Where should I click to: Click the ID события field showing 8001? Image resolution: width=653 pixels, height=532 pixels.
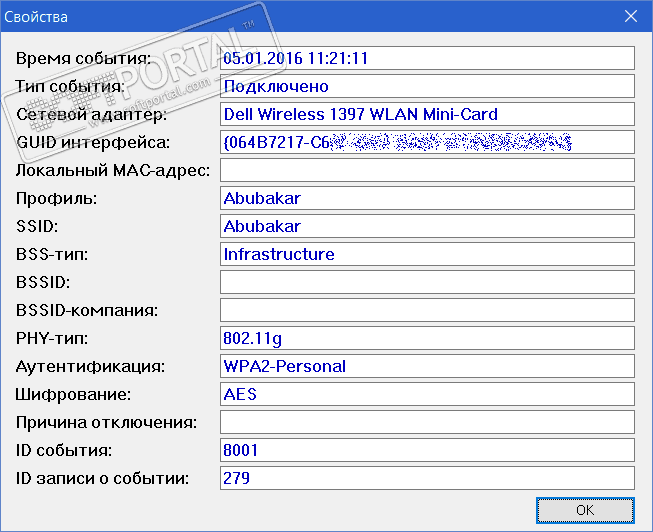(427, 450)
